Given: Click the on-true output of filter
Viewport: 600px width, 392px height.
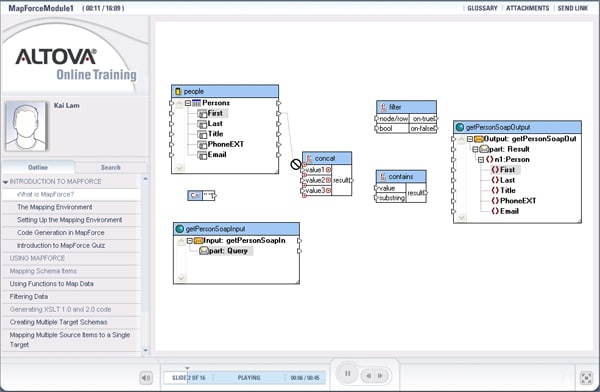Looking at the screenshot, I should 437,119.
